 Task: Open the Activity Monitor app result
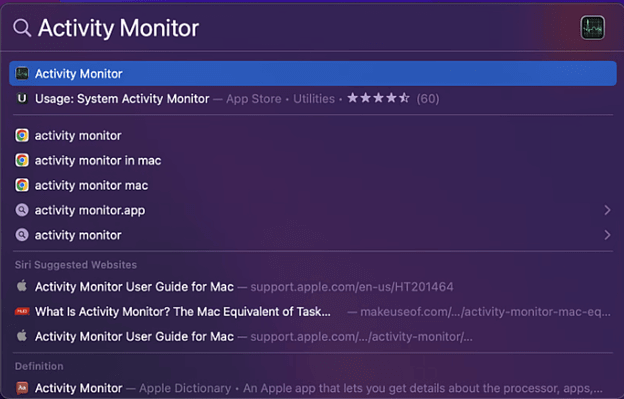313,74
